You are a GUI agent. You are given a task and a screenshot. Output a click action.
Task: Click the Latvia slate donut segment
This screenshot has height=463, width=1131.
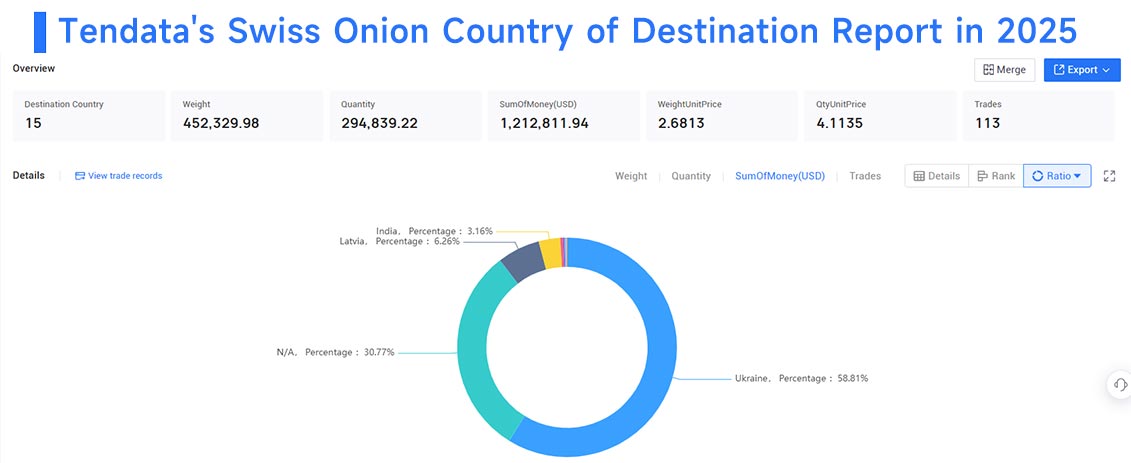524,261
